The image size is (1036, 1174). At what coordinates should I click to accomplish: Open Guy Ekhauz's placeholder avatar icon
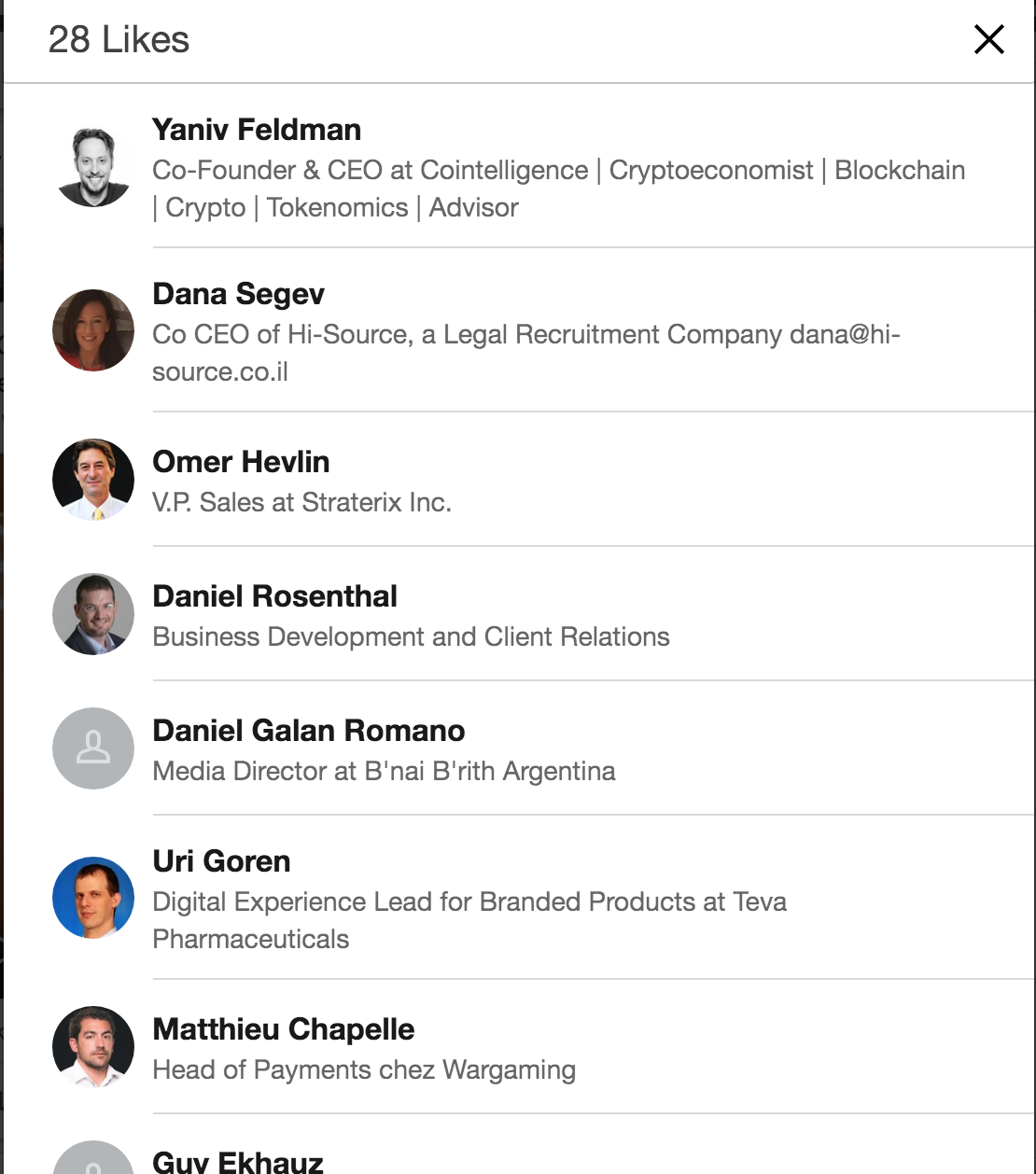tap(93, 1158)
